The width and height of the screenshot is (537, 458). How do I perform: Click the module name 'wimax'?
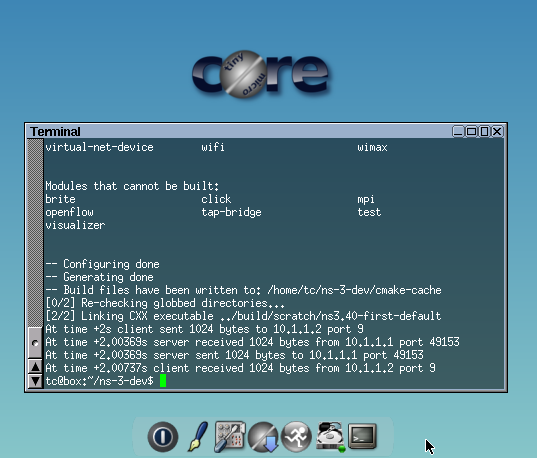[x=372, y=147]
